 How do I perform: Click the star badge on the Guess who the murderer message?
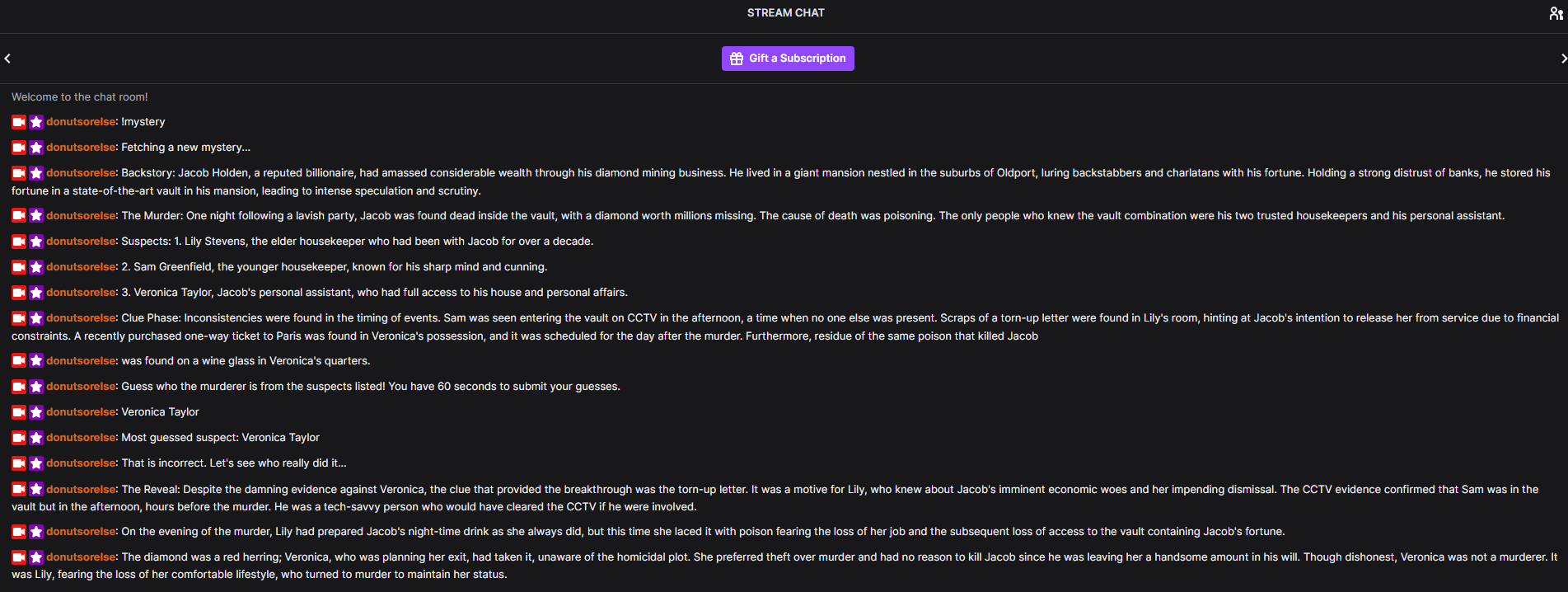click(x=36, y=387)
